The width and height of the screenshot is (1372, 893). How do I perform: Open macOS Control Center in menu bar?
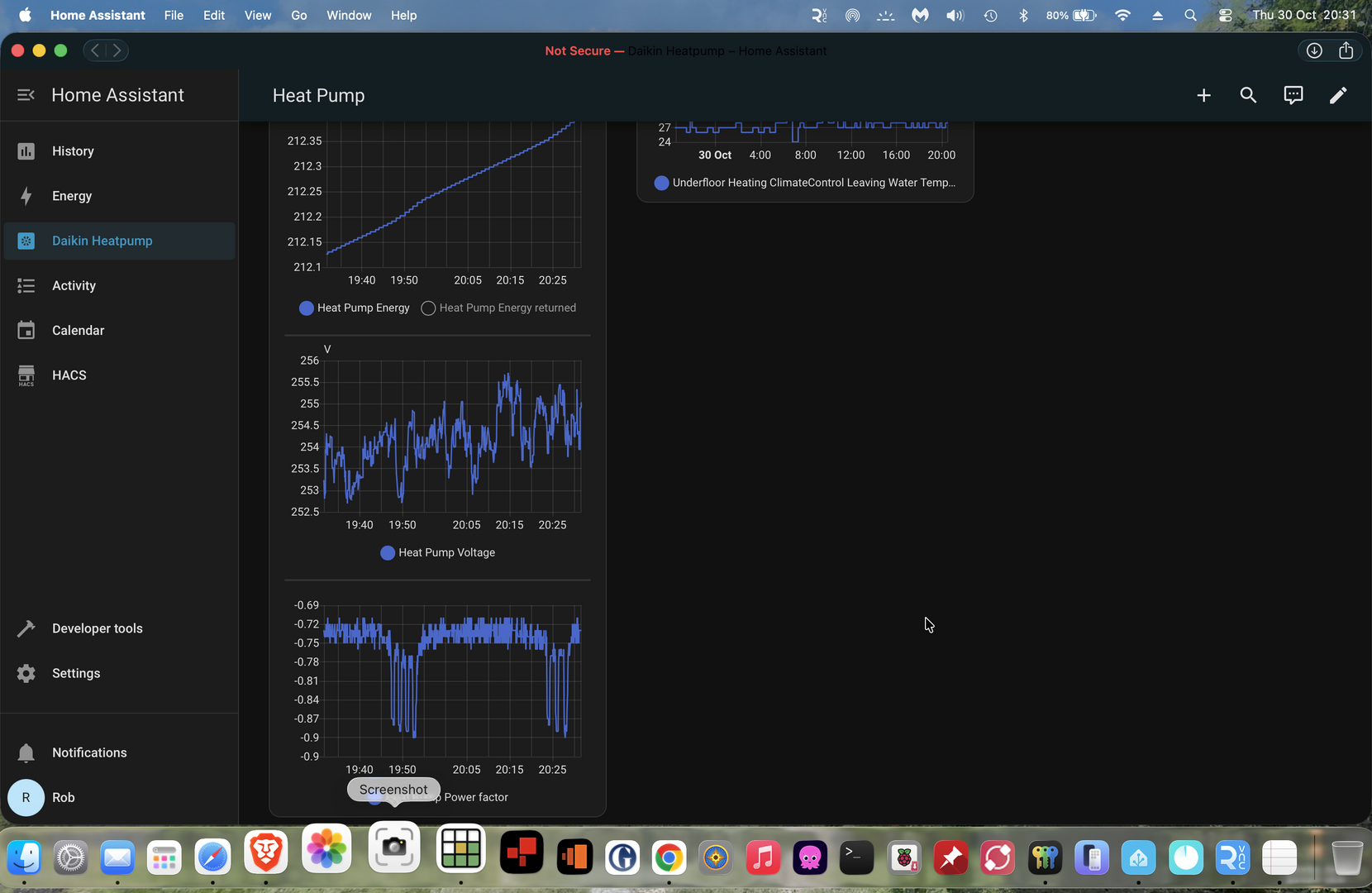pyautogui.click(x=1225, y=15)
